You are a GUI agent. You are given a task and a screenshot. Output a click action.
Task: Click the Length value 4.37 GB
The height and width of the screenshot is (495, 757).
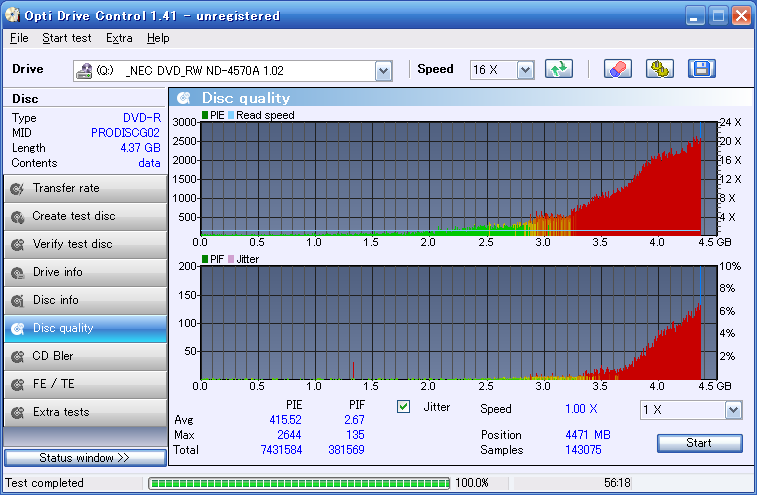[140, 148]
